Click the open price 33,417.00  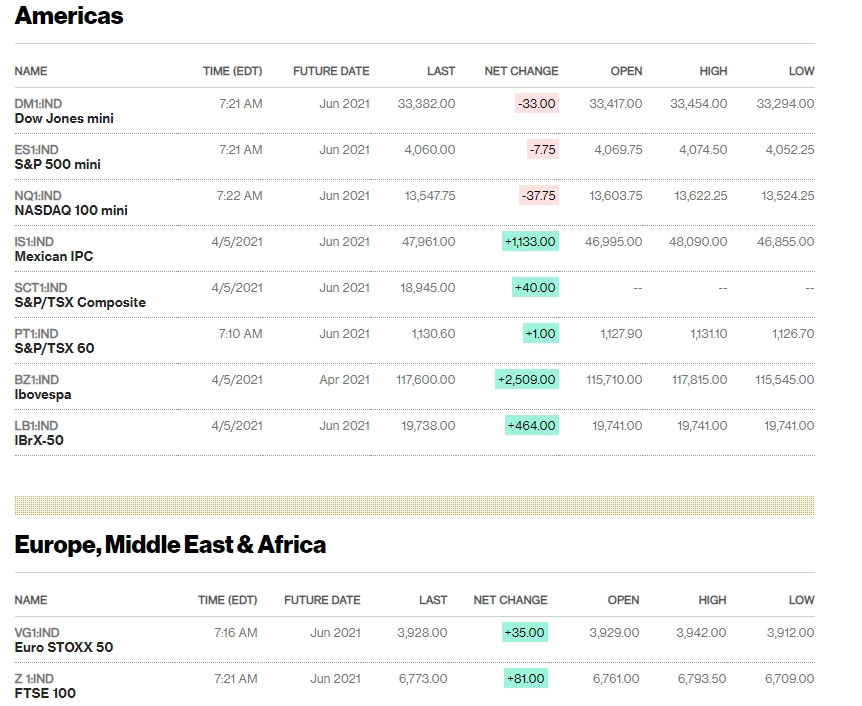pyautogui.click(x=616, y=104)
